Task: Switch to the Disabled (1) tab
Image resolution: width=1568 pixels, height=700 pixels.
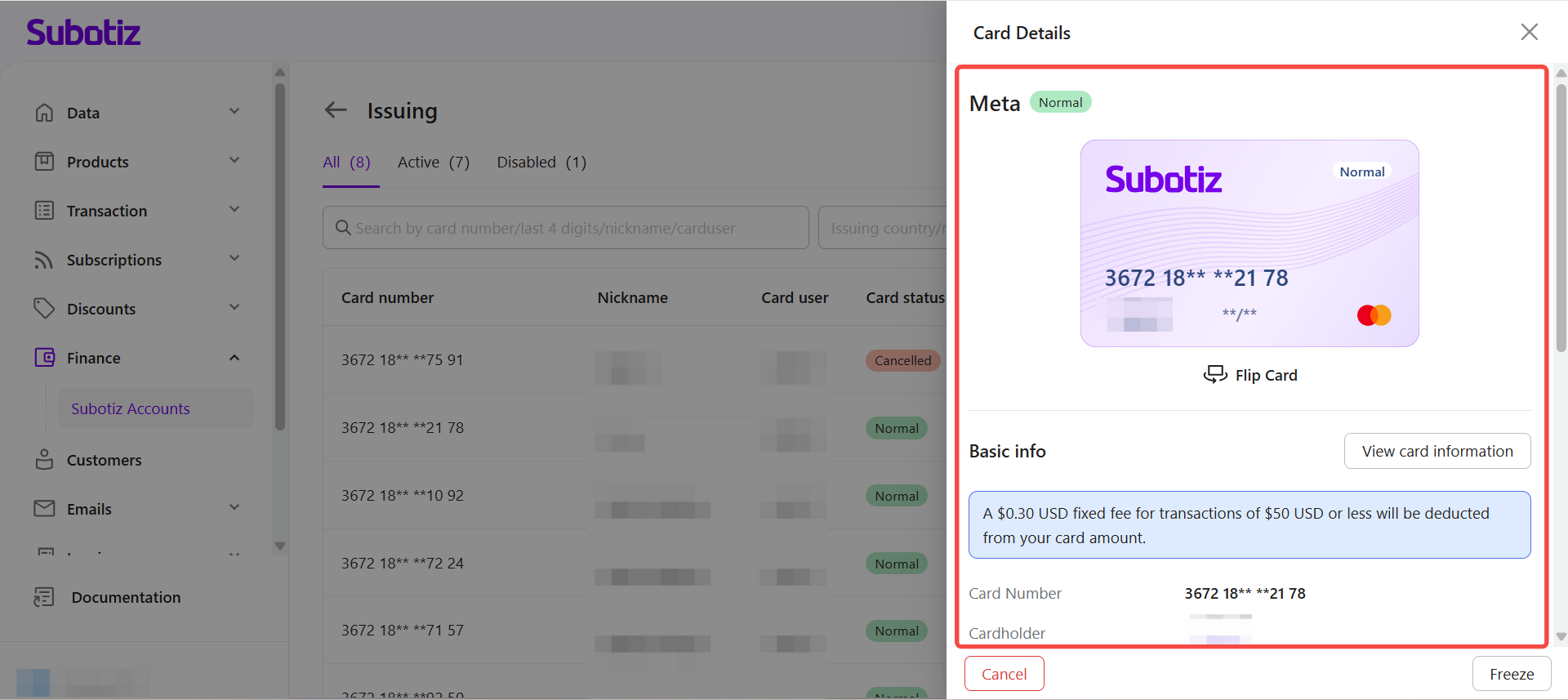Action: (541, 163)
